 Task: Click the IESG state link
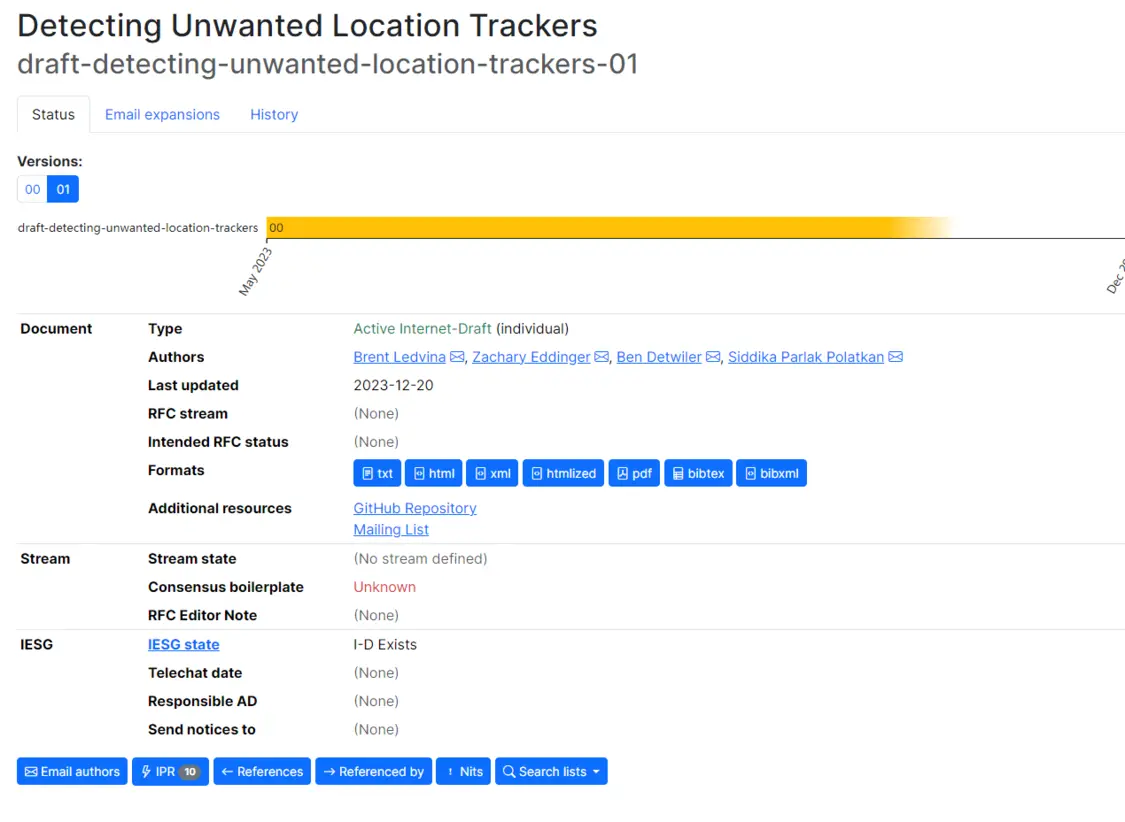tap(184, 644)
